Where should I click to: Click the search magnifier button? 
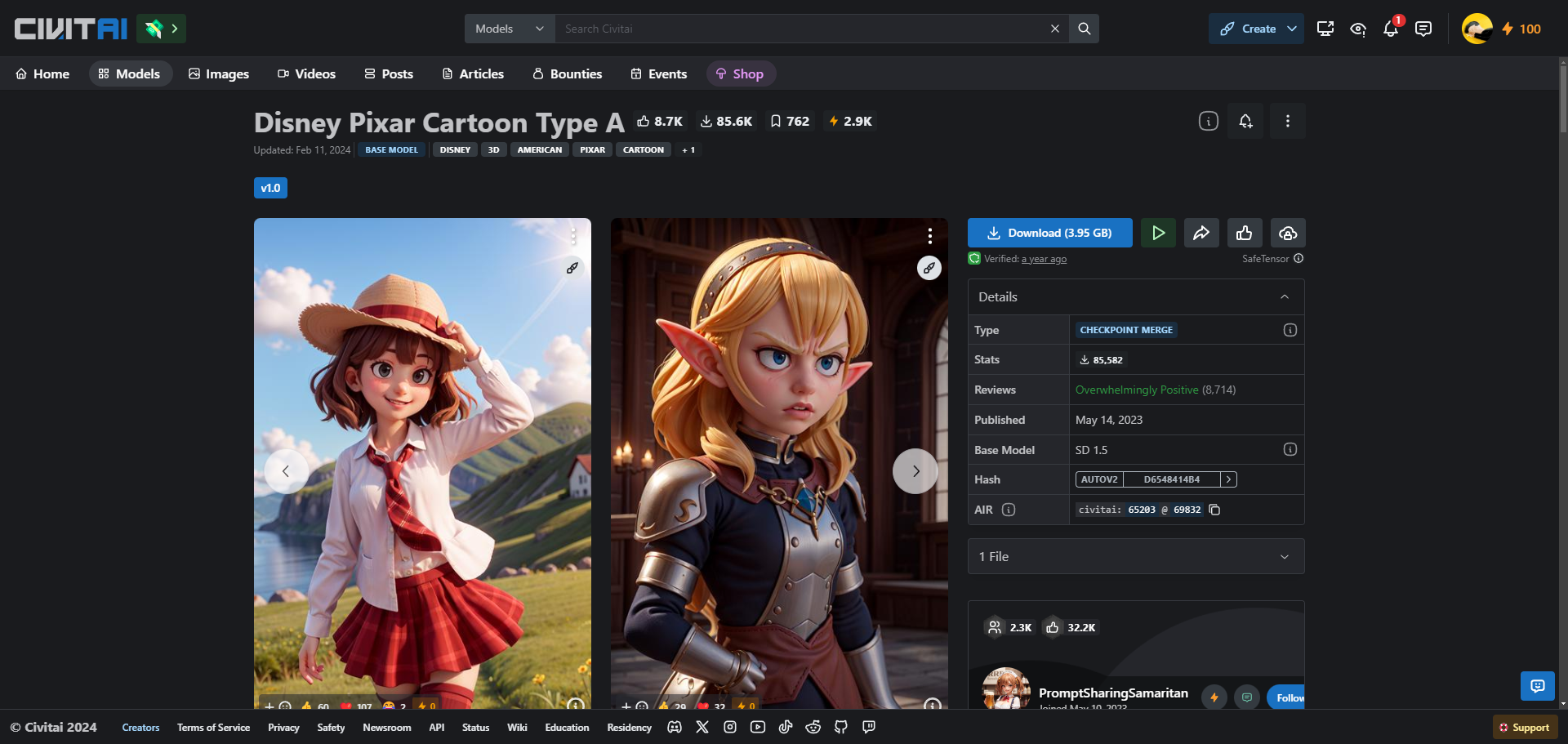click(x=1084, y=29)
